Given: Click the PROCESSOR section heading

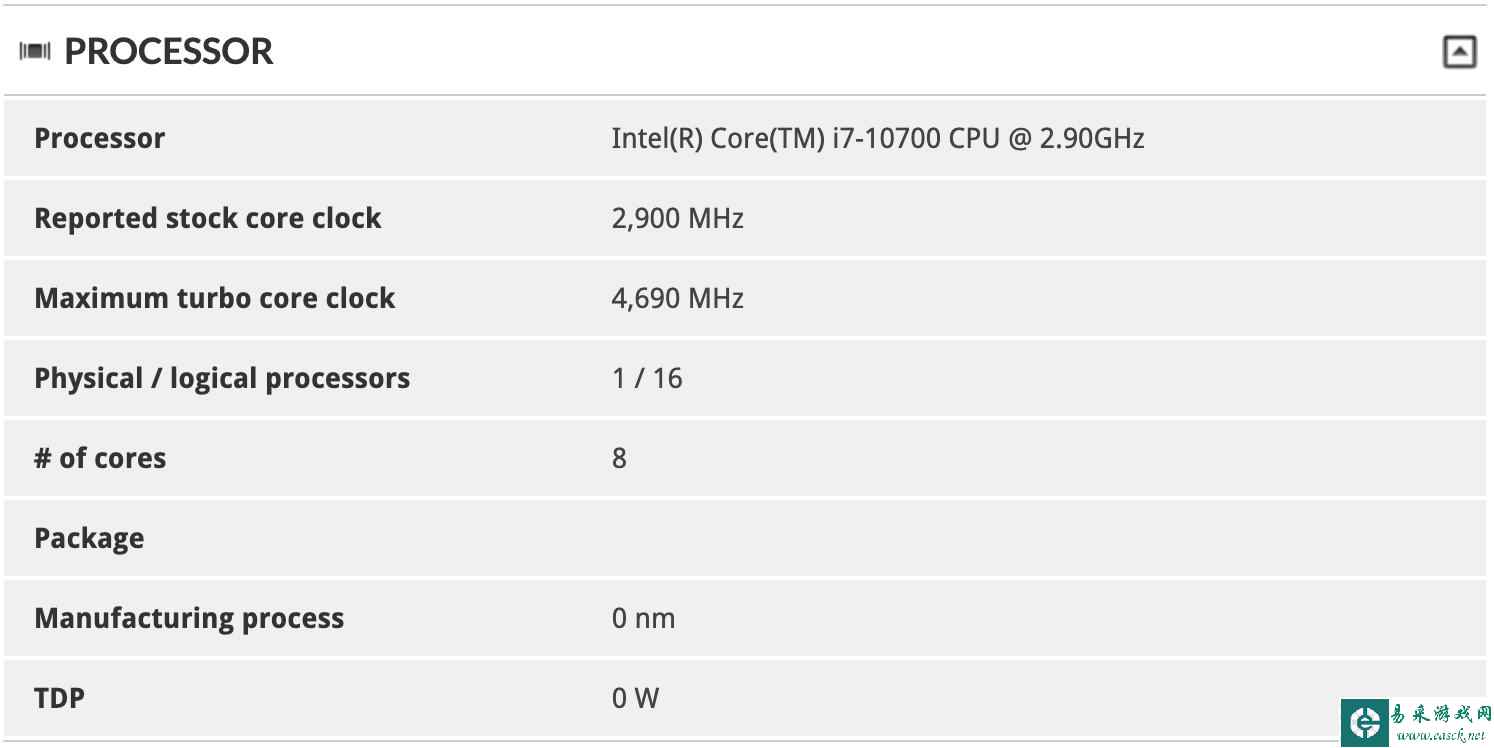Looking at the screenshot, I should point(169,52).
